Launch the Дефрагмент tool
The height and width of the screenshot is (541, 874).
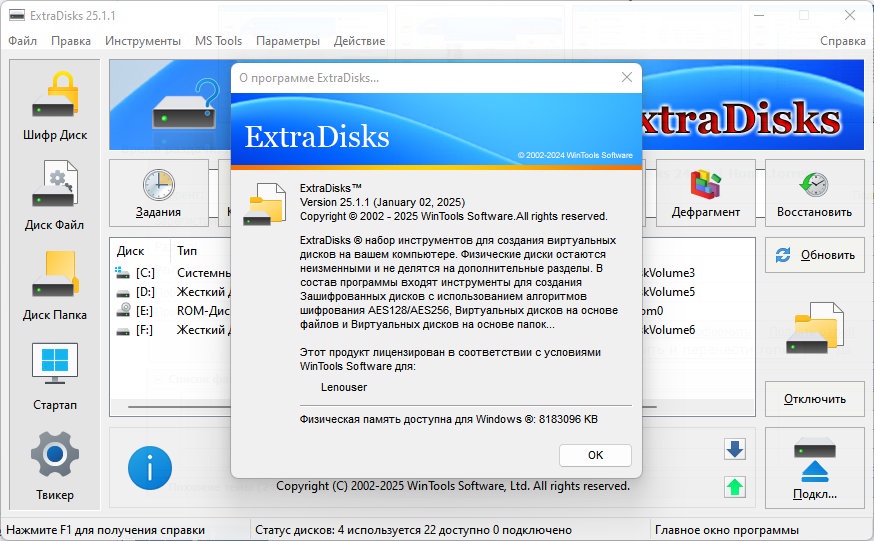(x=706, y=193)
